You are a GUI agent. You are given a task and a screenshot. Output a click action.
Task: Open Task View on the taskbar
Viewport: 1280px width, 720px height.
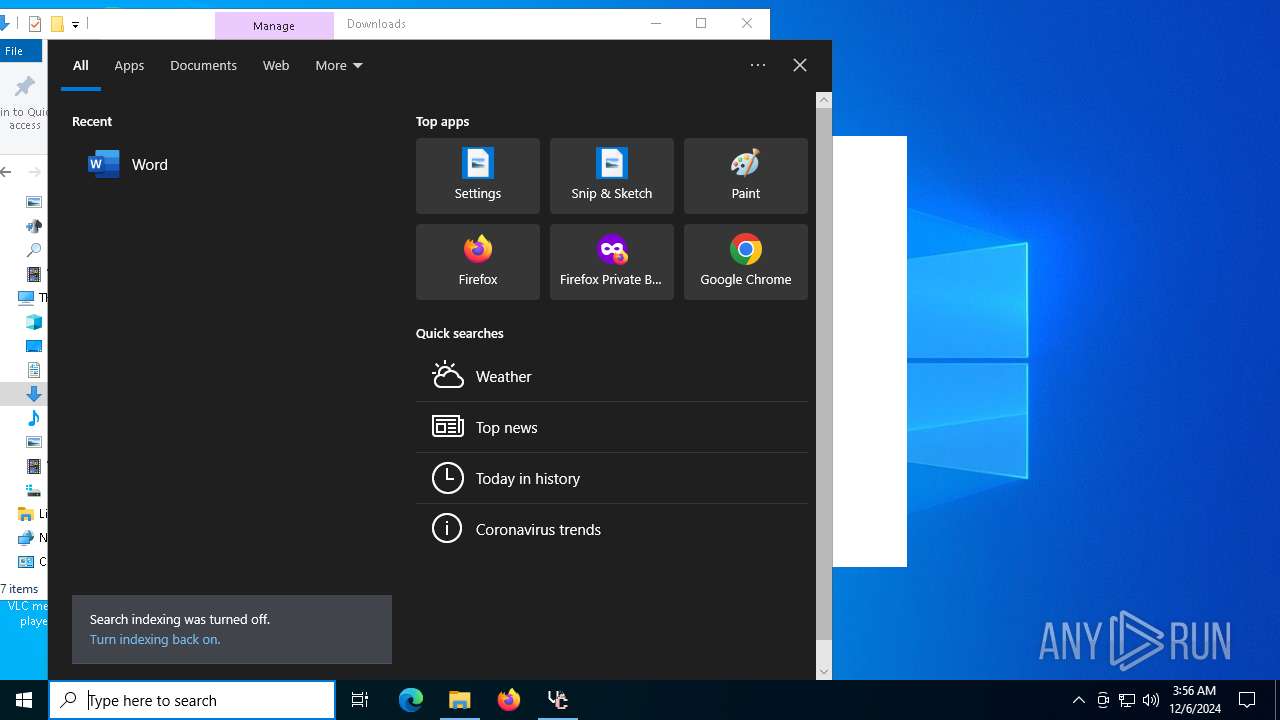[360, 700]
